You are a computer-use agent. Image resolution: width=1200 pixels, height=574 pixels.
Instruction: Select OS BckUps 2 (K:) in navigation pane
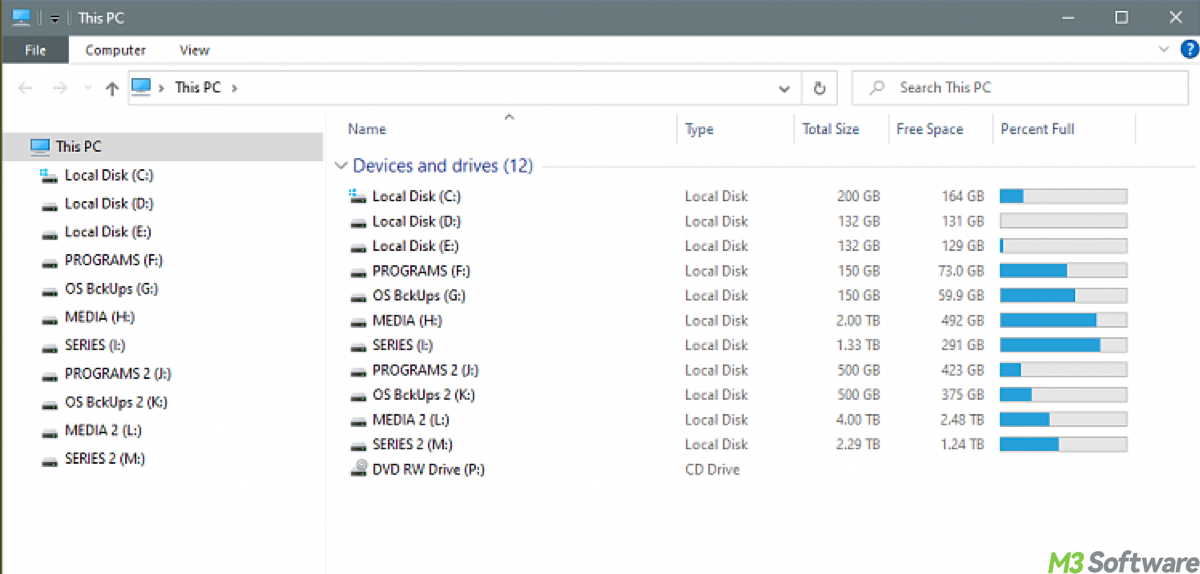[115, 402]
